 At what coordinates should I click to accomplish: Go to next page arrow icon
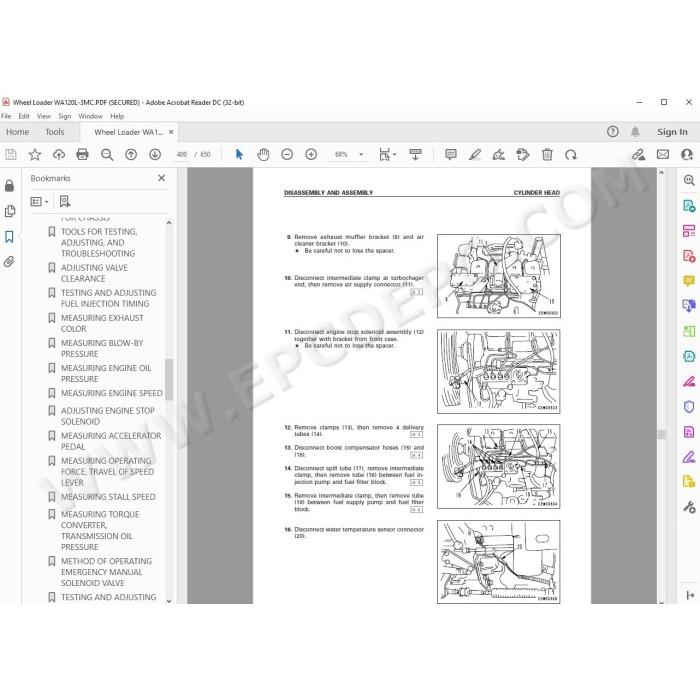tap(155, 154)
